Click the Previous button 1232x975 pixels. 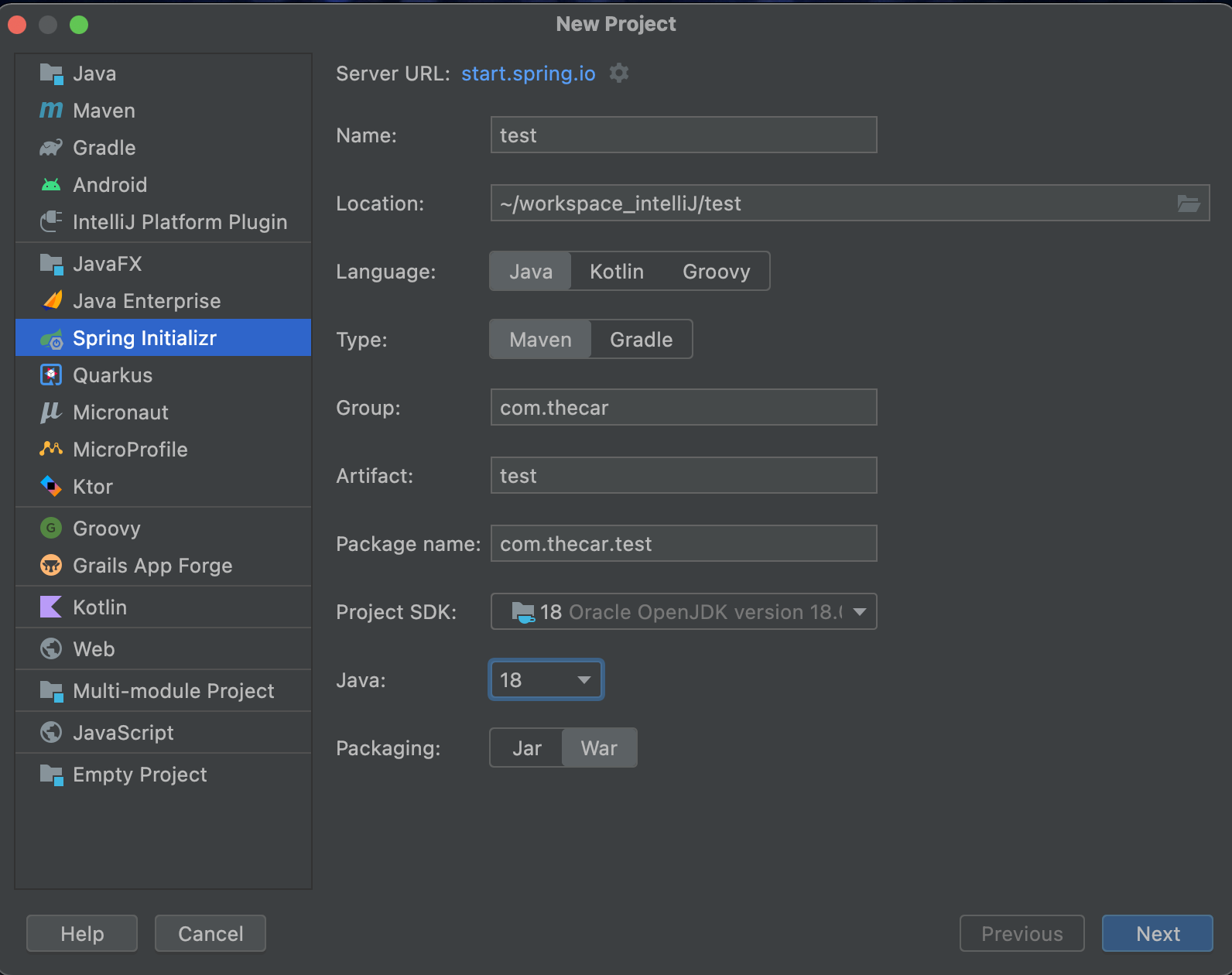pos(1022,934)
